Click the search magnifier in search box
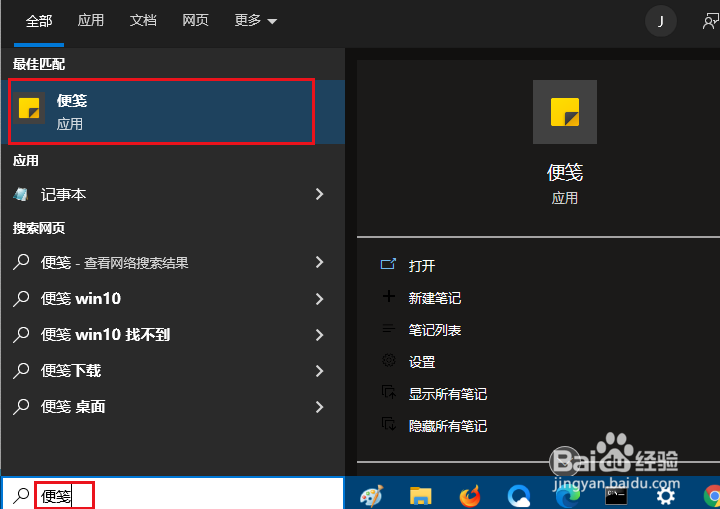Viewport: 720px width, 509px height. [x=21, y=495]
